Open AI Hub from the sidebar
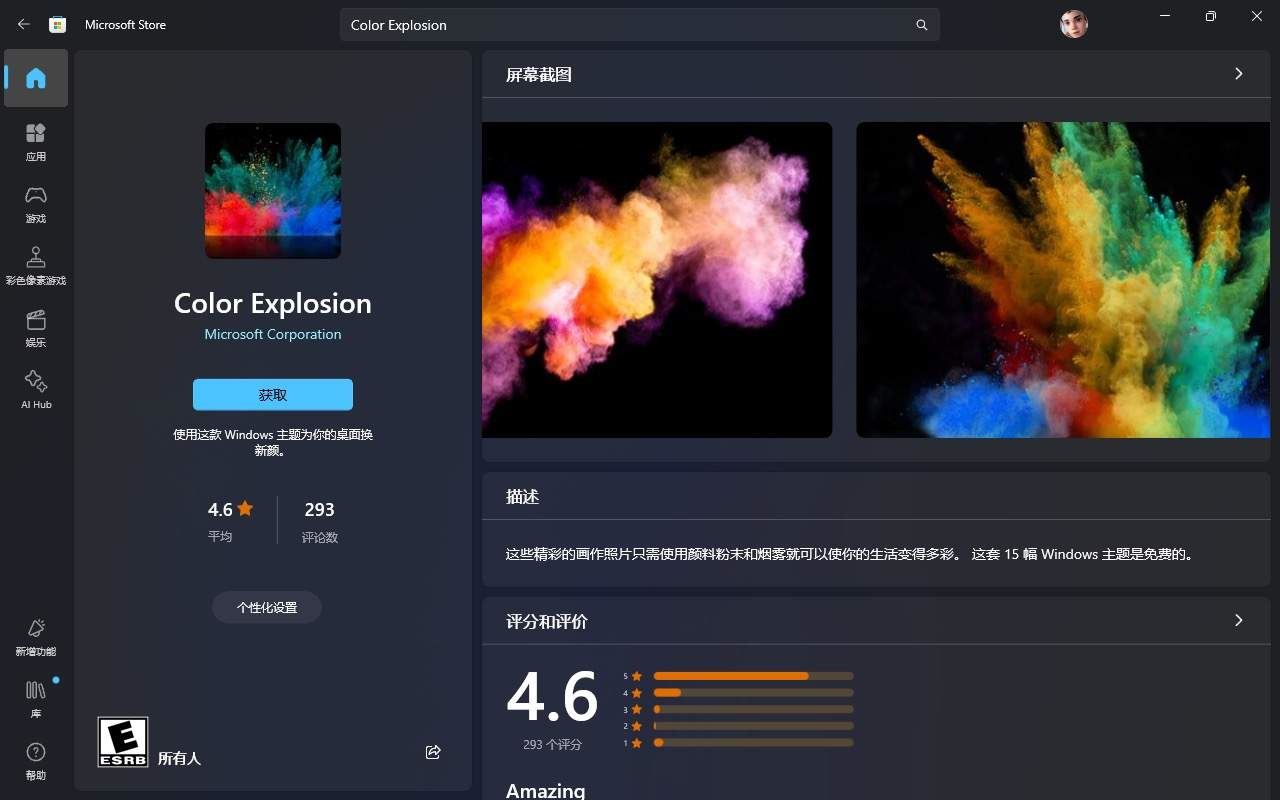The image size is (1280, 800). [35, 390]
